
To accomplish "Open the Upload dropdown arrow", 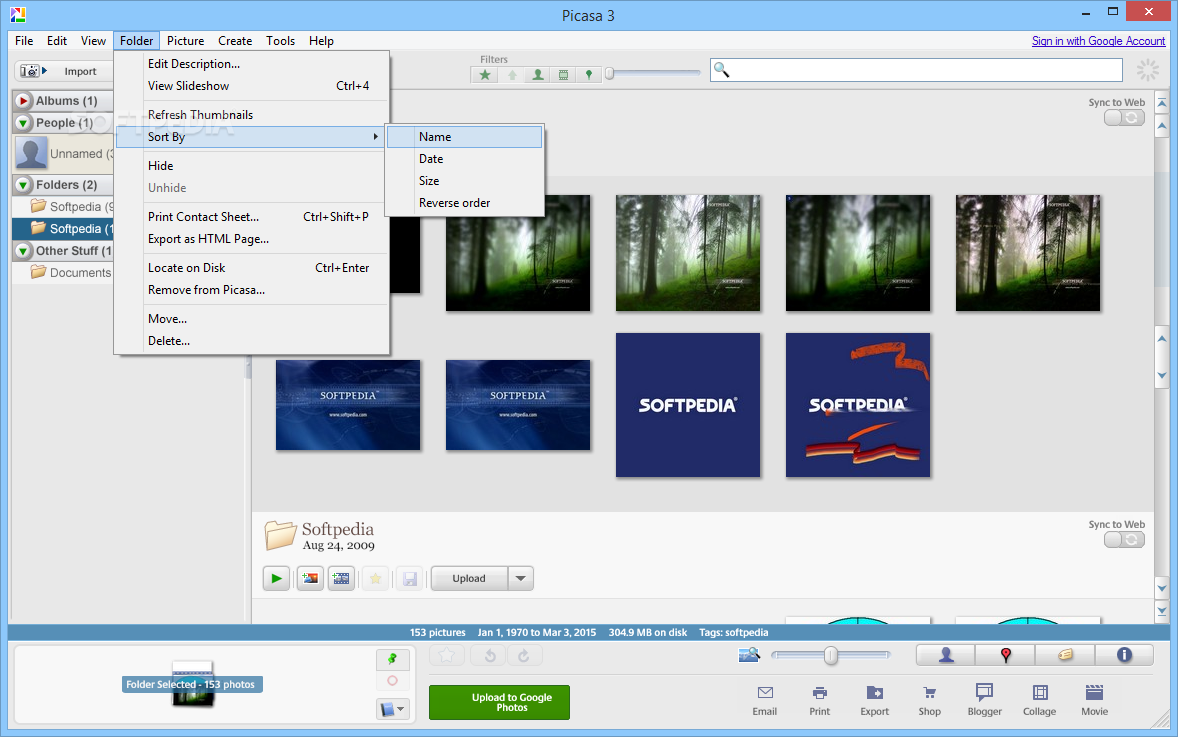I will tap(521, 578).
